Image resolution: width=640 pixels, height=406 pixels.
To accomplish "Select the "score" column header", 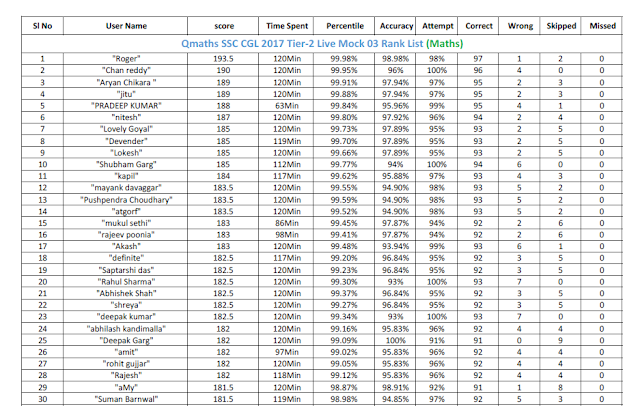I will point(224,26).
